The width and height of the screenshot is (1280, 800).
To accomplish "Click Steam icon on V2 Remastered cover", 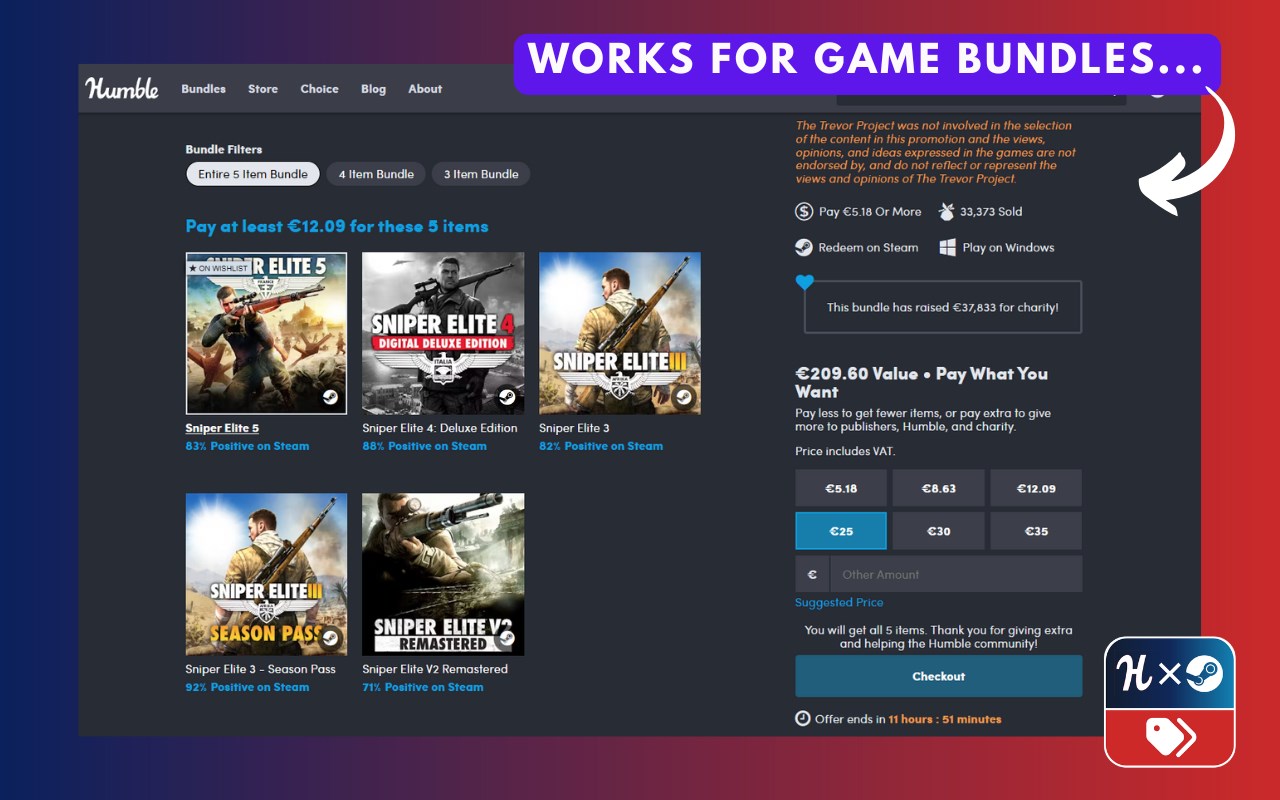I will pos(507,638).
